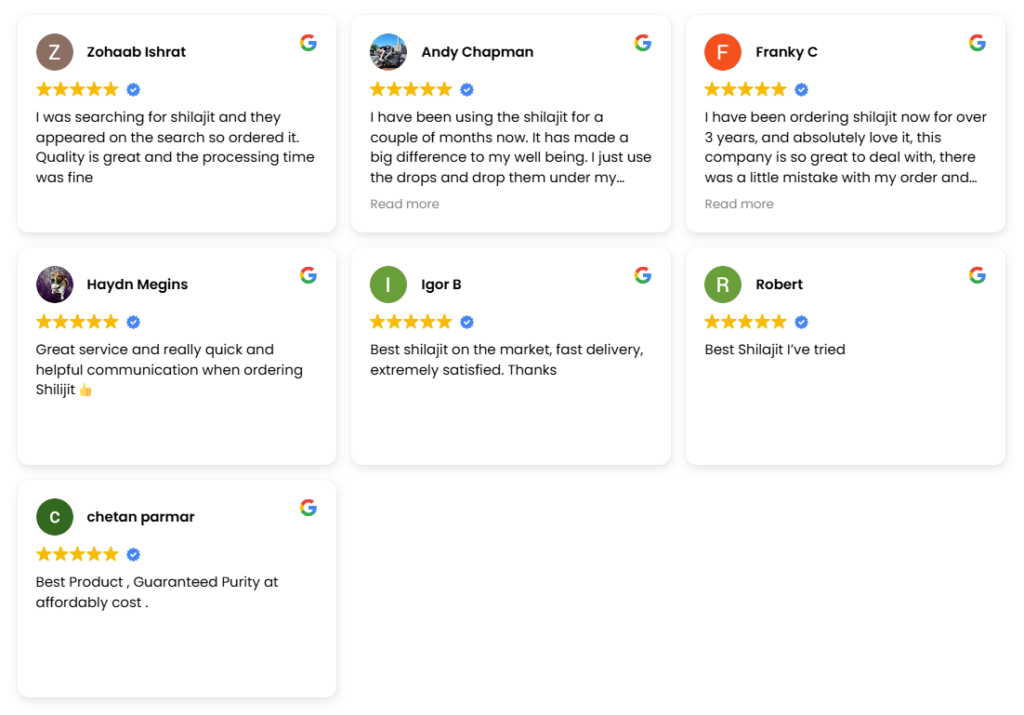
Task: Select the five-star rating on Franky C's review
Action: coord(746,88)
